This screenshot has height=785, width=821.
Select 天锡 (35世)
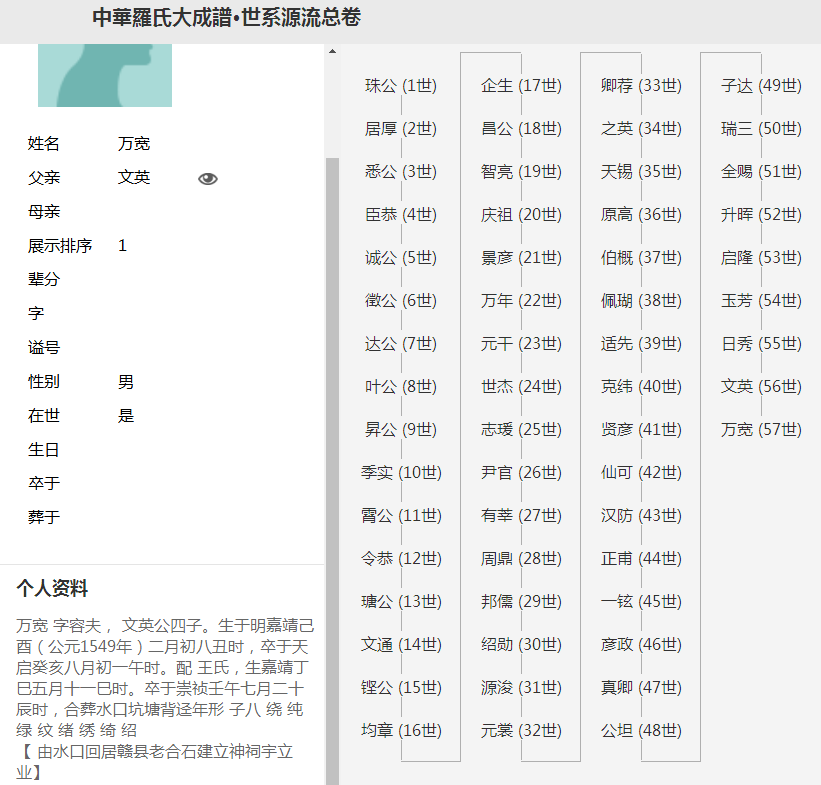pos(641,171)
